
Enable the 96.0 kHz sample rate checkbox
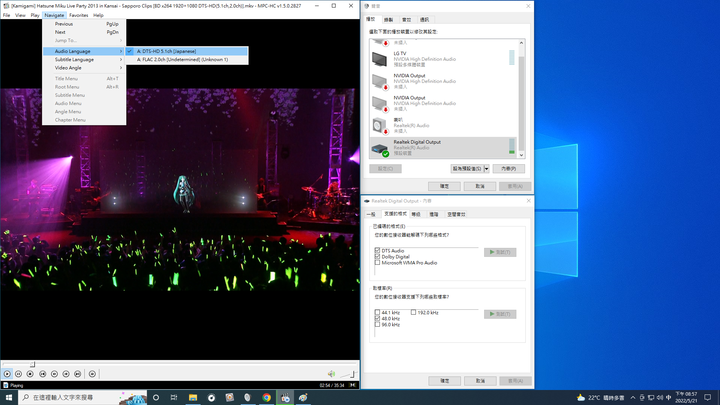pyautogui.click(x=377, y=324)
